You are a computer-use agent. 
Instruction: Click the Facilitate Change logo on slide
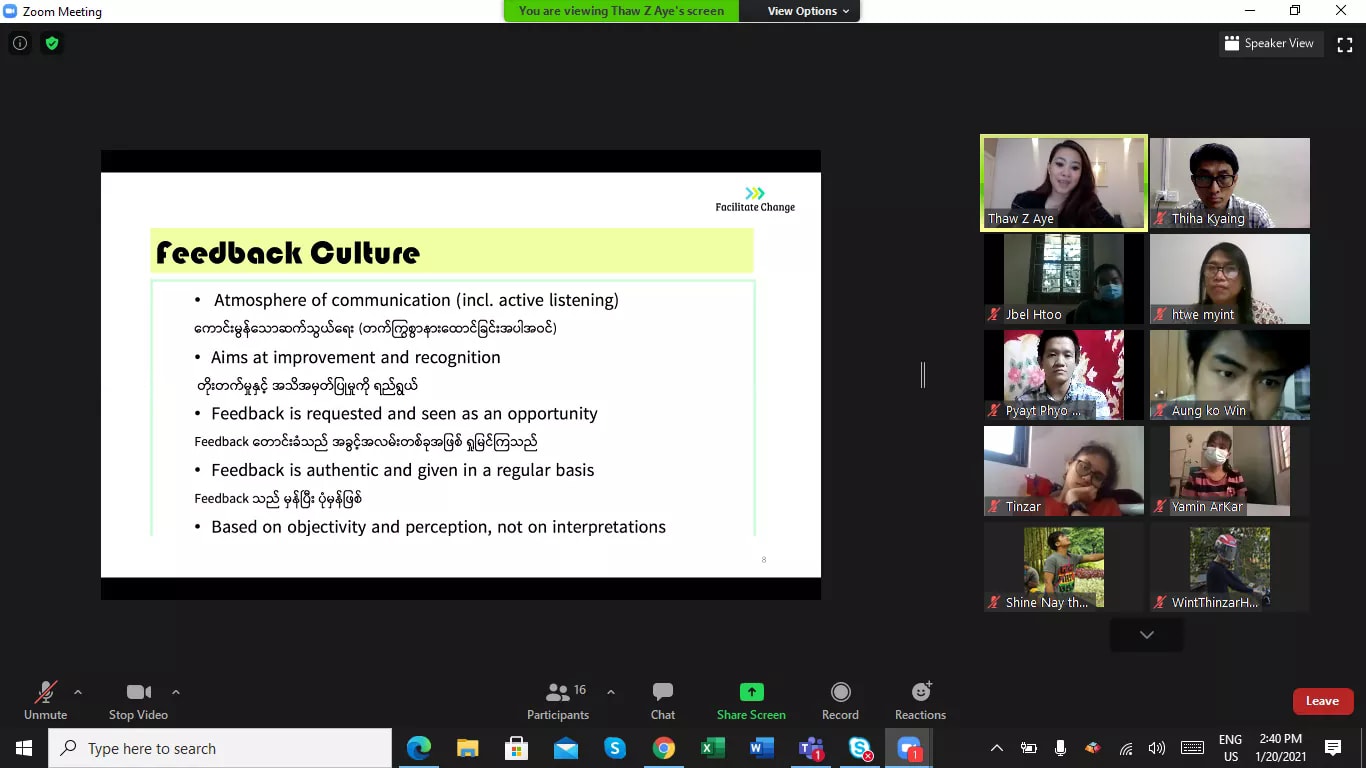755,199
